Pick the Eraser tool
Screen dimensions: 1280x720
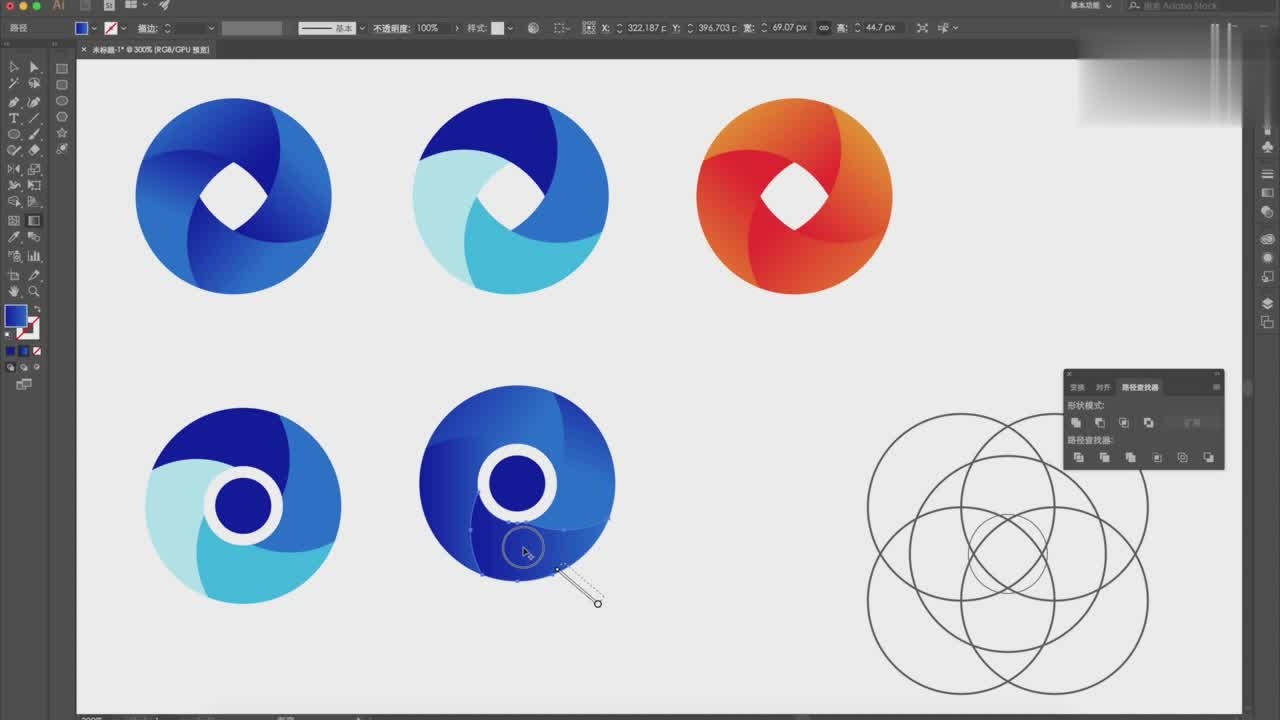tap(33, 150)
